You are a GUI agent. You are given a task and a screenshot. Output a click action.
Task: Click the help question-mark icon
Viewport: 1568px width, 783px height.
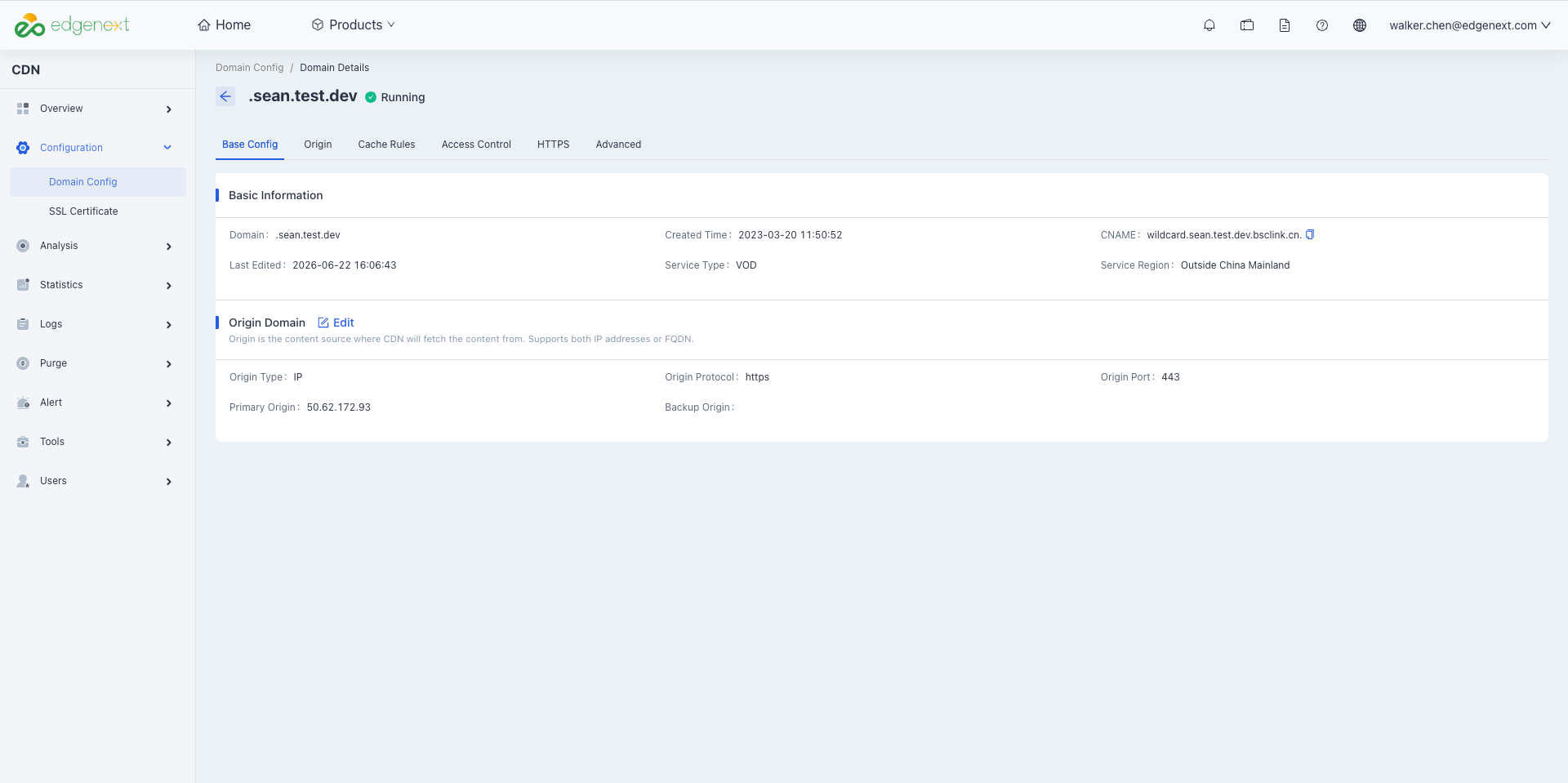coord(1322,25)
